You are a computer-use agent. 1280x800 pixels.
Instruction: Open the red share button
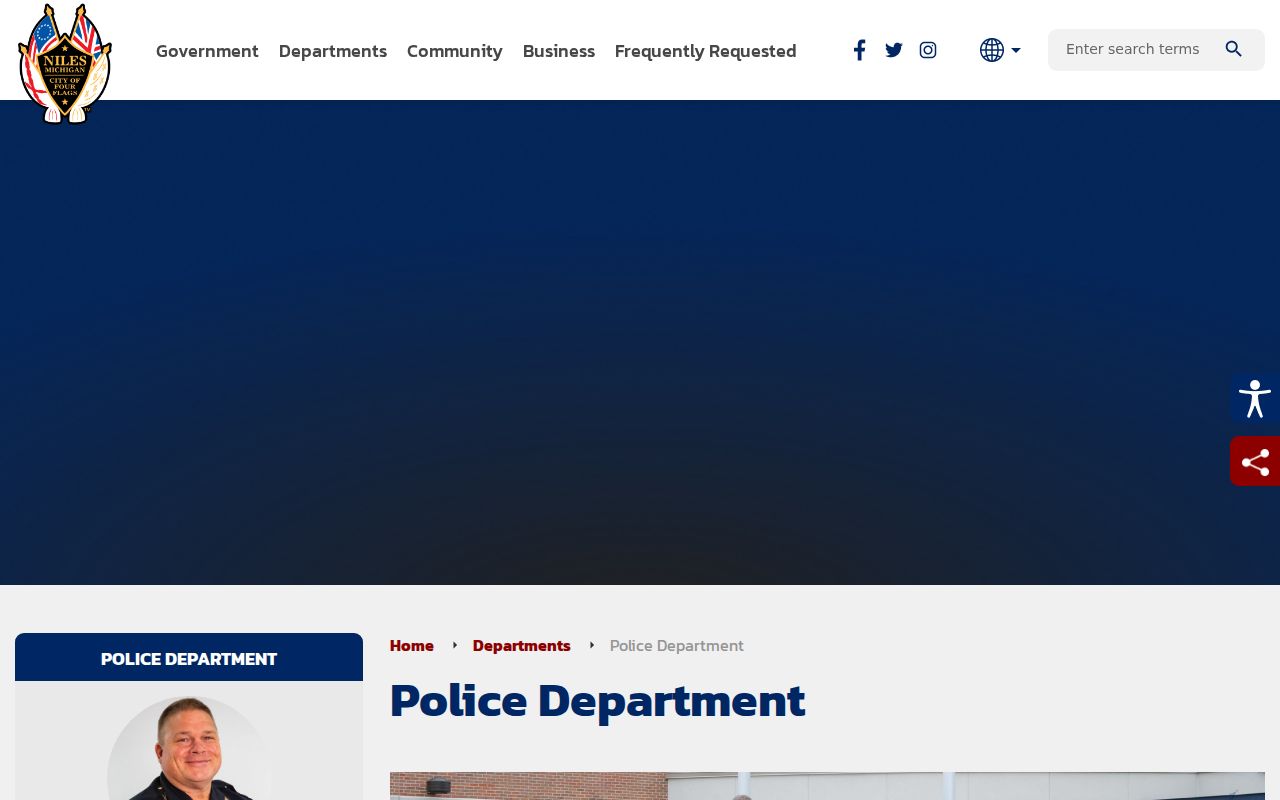1255,461
